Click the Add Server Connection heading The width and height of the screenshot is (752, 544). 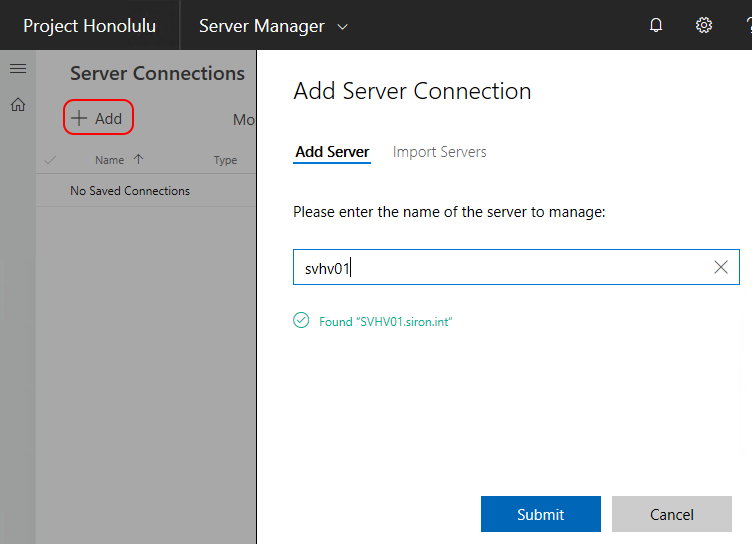[x=412, y=91]
